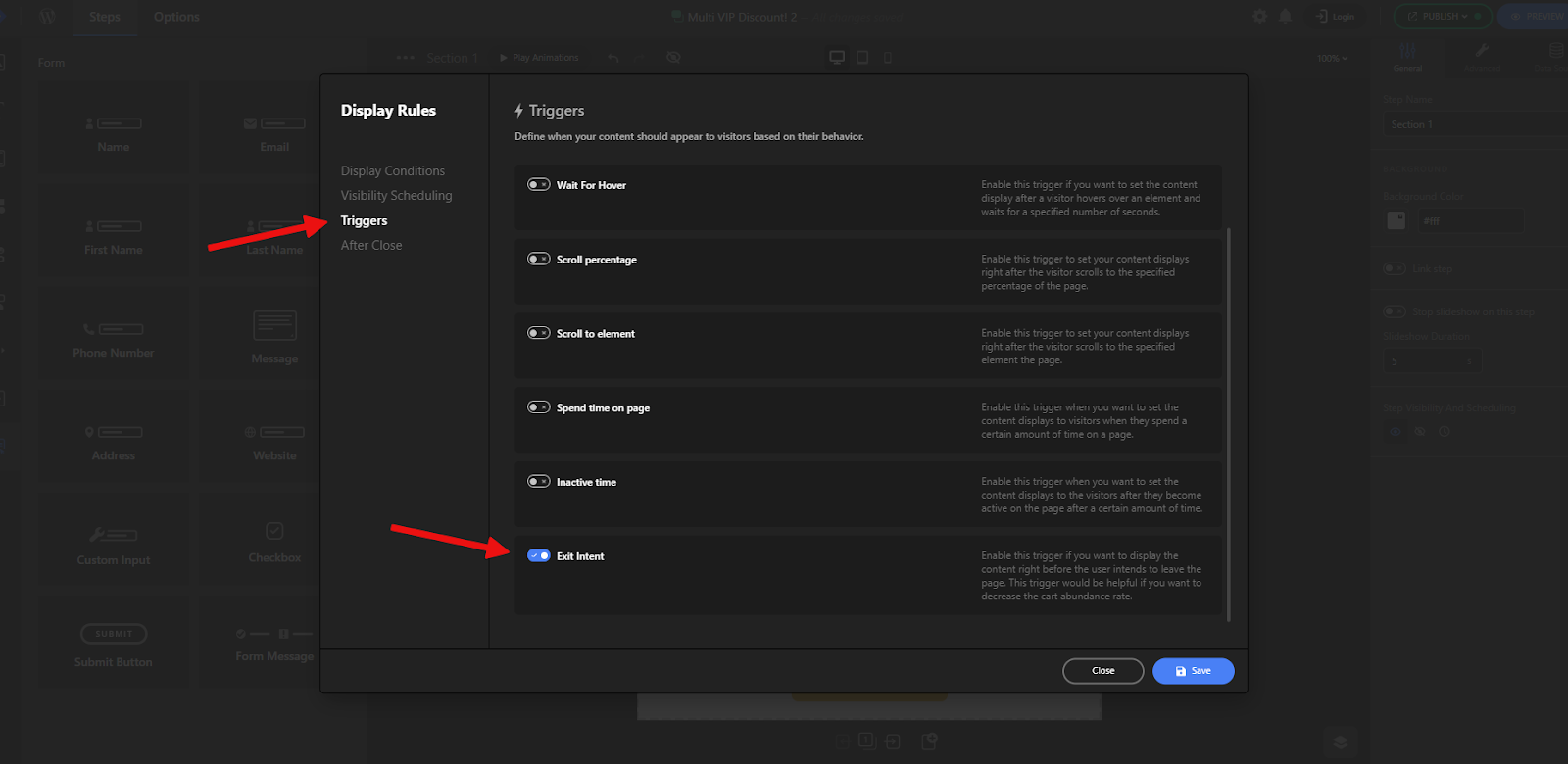Open the settings gear in top bar
This screenshot has height=764, width=1568.
(x=1259, y=17)
